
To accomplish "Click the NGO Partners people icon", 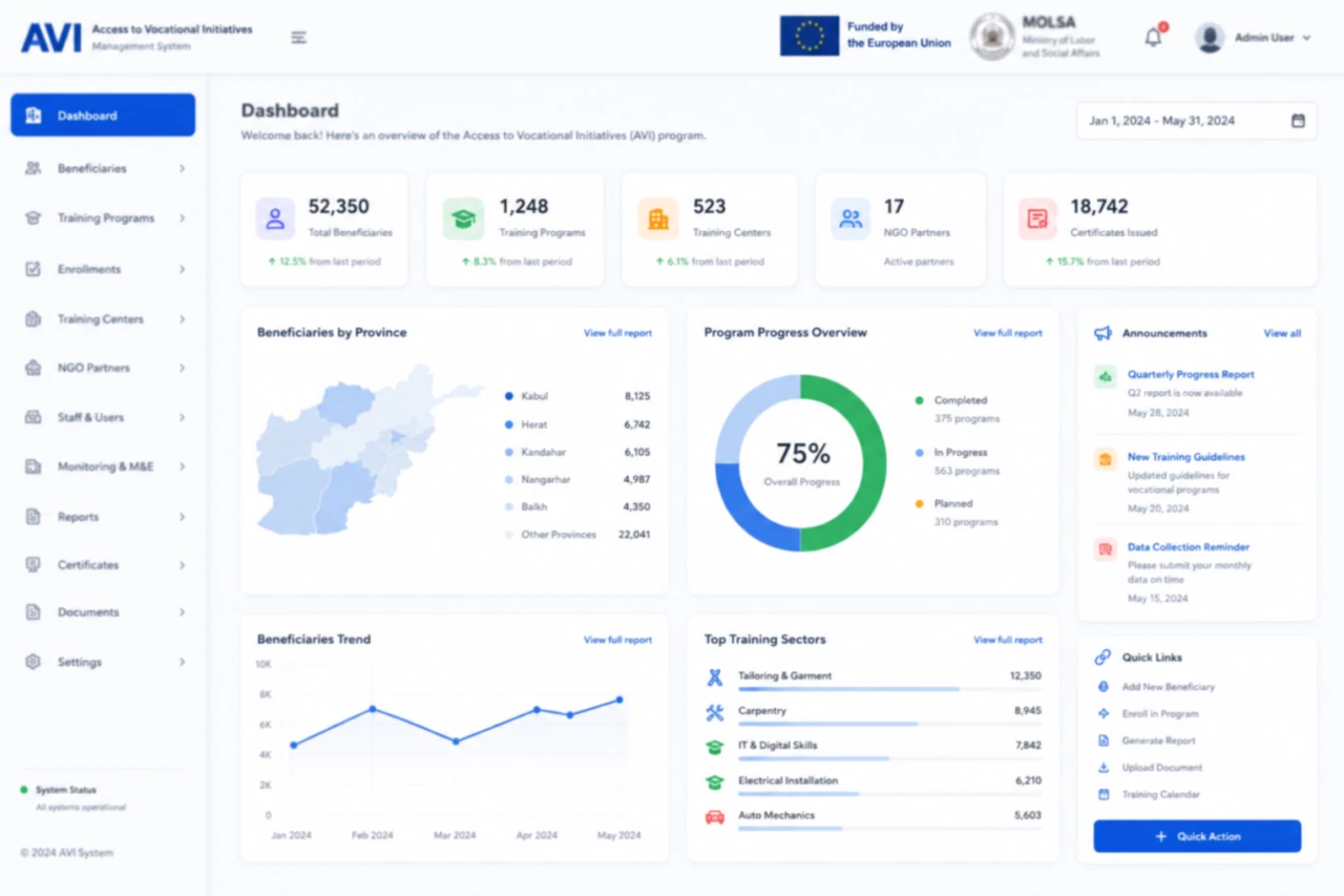I will (851, 219).
